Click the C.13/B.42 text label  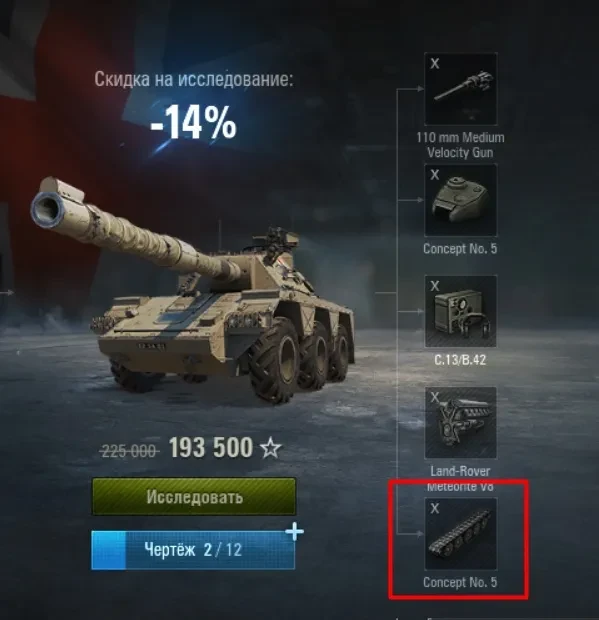[x=460, y=360]
